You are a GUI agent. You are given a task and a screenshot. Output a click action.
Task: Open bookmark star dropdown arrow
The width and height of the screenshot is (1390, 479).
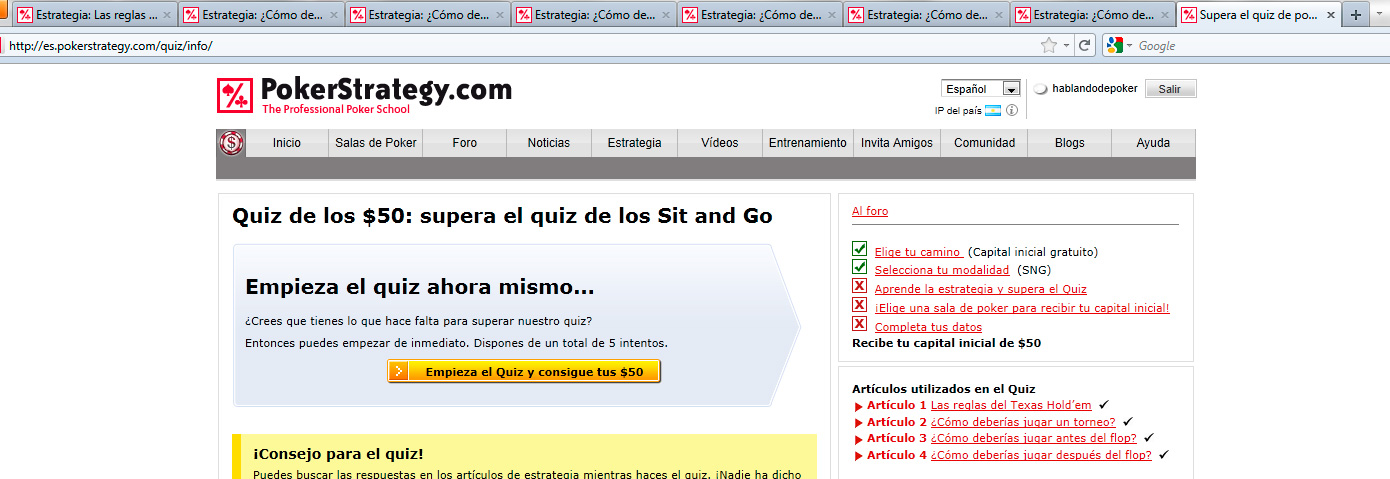point(1066,46)
